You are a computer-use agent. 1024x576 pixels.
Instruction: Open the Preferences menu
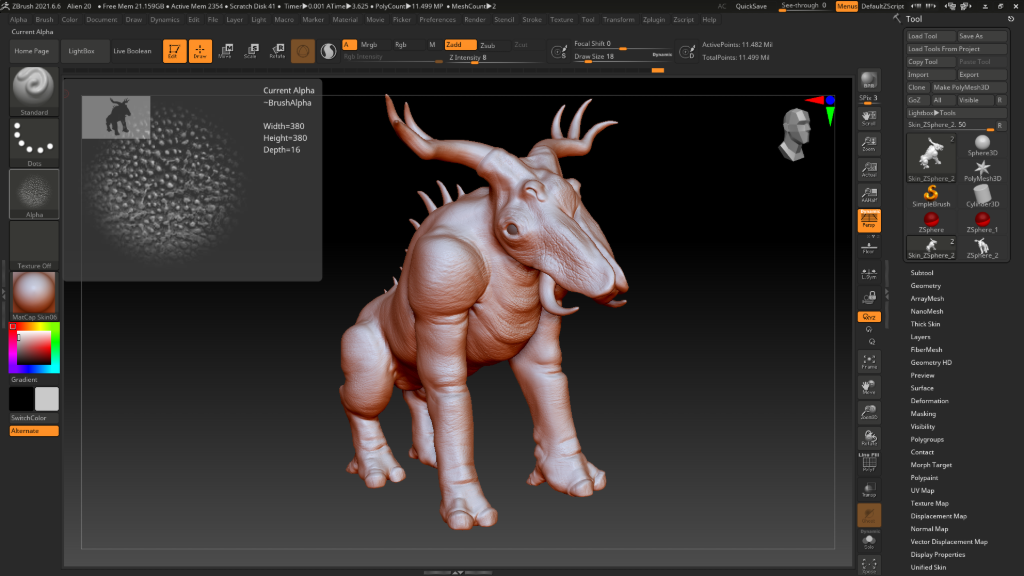tap(438, 20)
